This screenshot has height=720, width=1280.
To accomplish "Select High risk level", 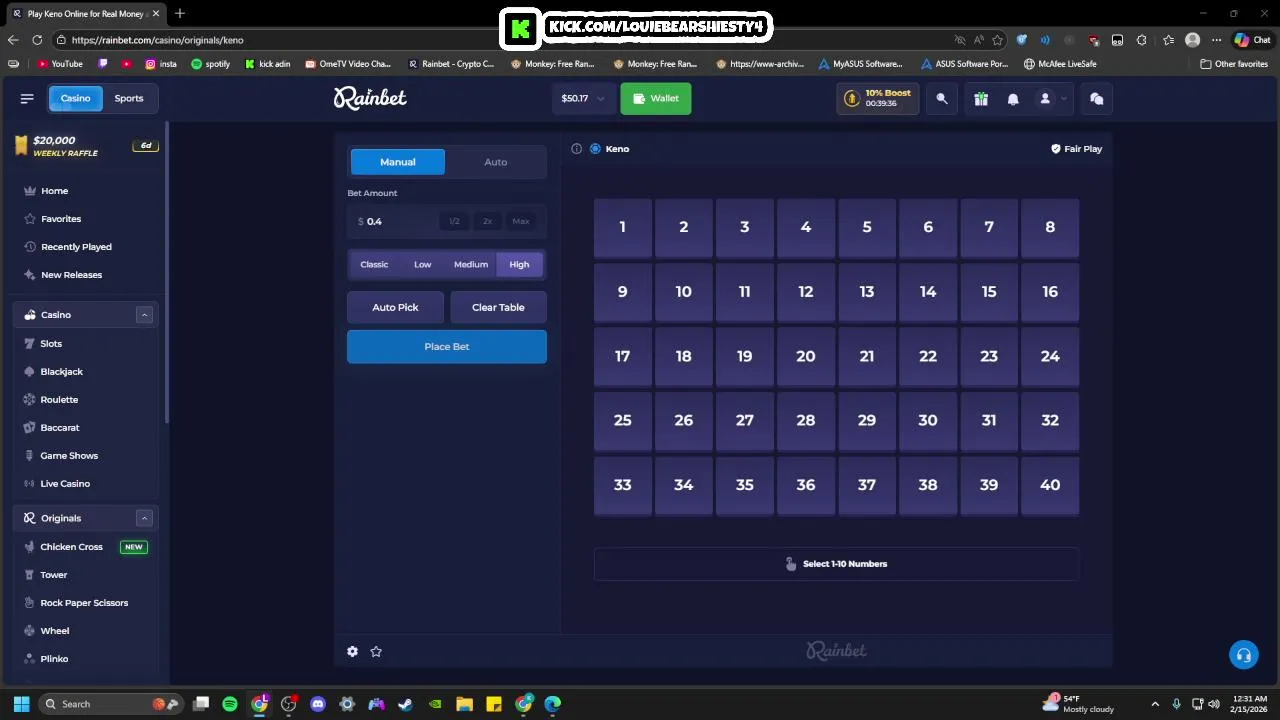I will [x=519, y=264].
